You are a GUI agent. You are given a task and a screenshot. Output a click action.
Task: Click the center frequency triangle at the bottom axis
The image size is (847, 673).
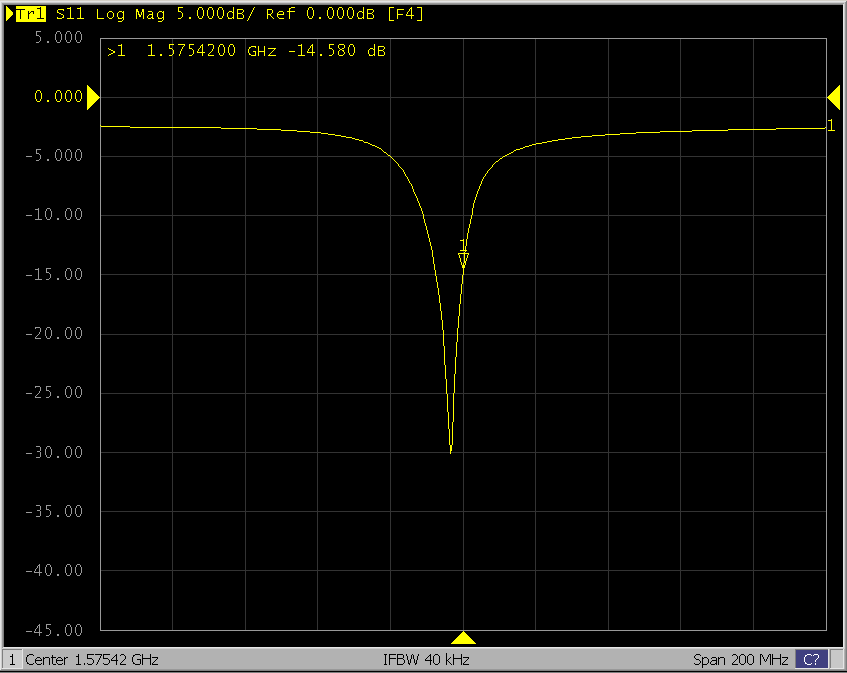[463, 638]
